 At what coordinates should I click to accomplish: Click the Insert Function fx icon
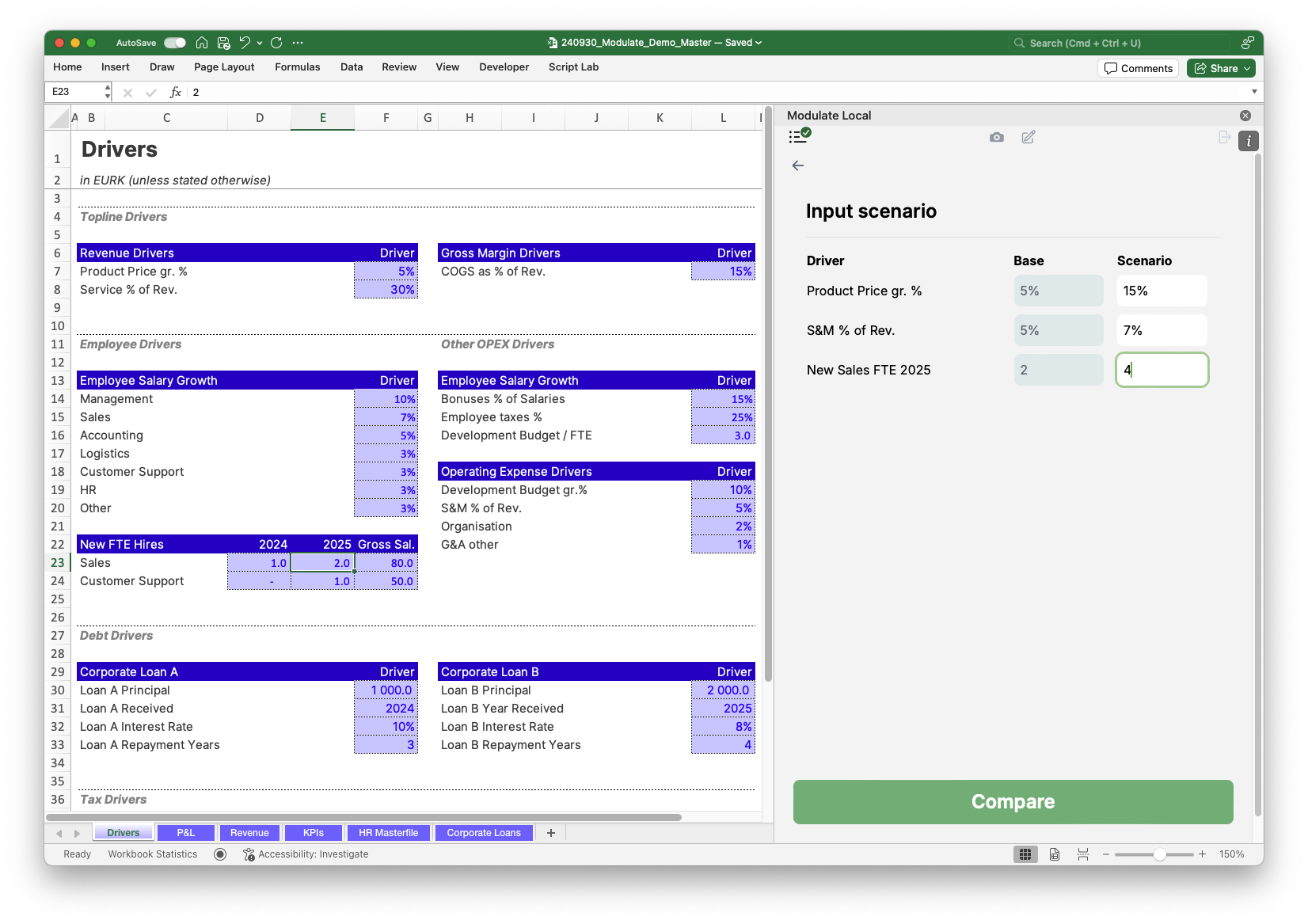[176, 93]
